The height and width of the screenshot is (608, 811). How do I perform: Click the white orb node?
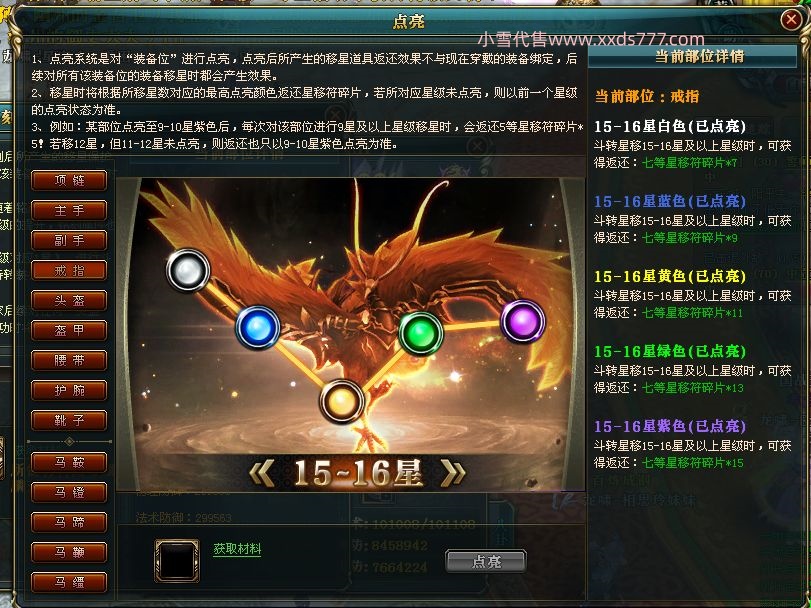pos(188,270)
